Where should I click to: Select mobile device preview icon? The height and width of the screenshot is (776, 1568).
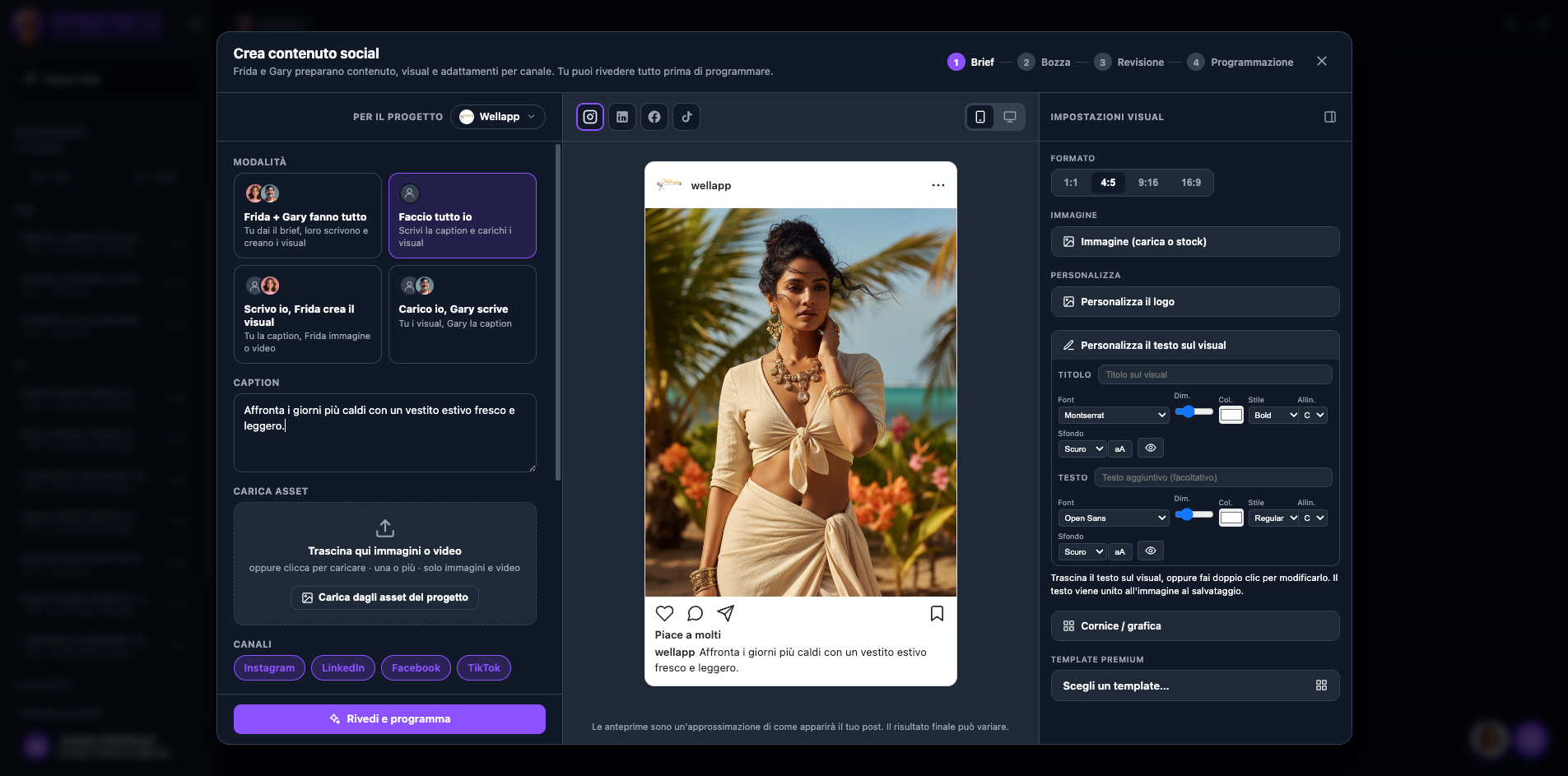[979, 117]
